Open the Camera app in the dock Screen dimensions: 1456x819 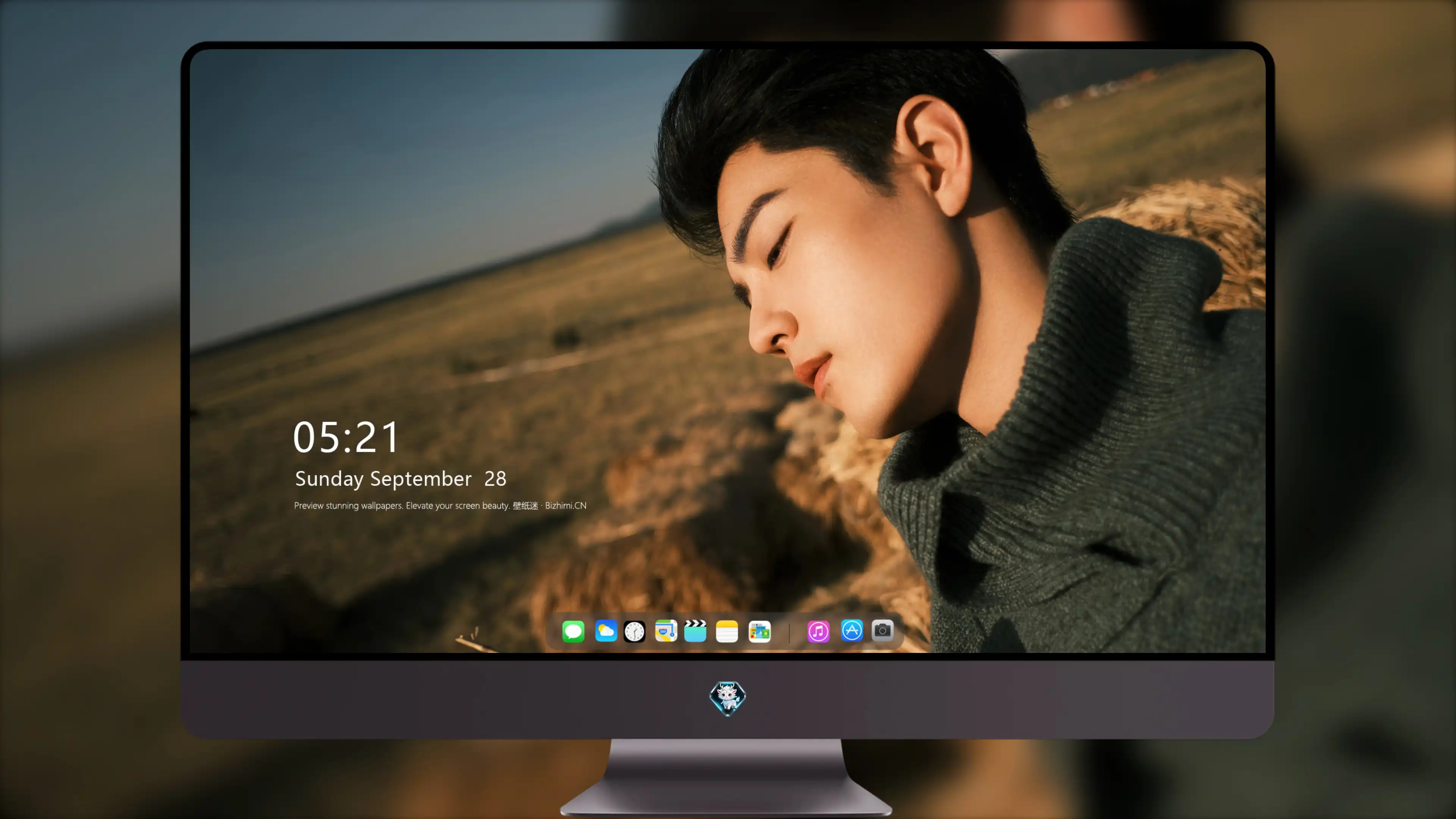pos(882,630)
